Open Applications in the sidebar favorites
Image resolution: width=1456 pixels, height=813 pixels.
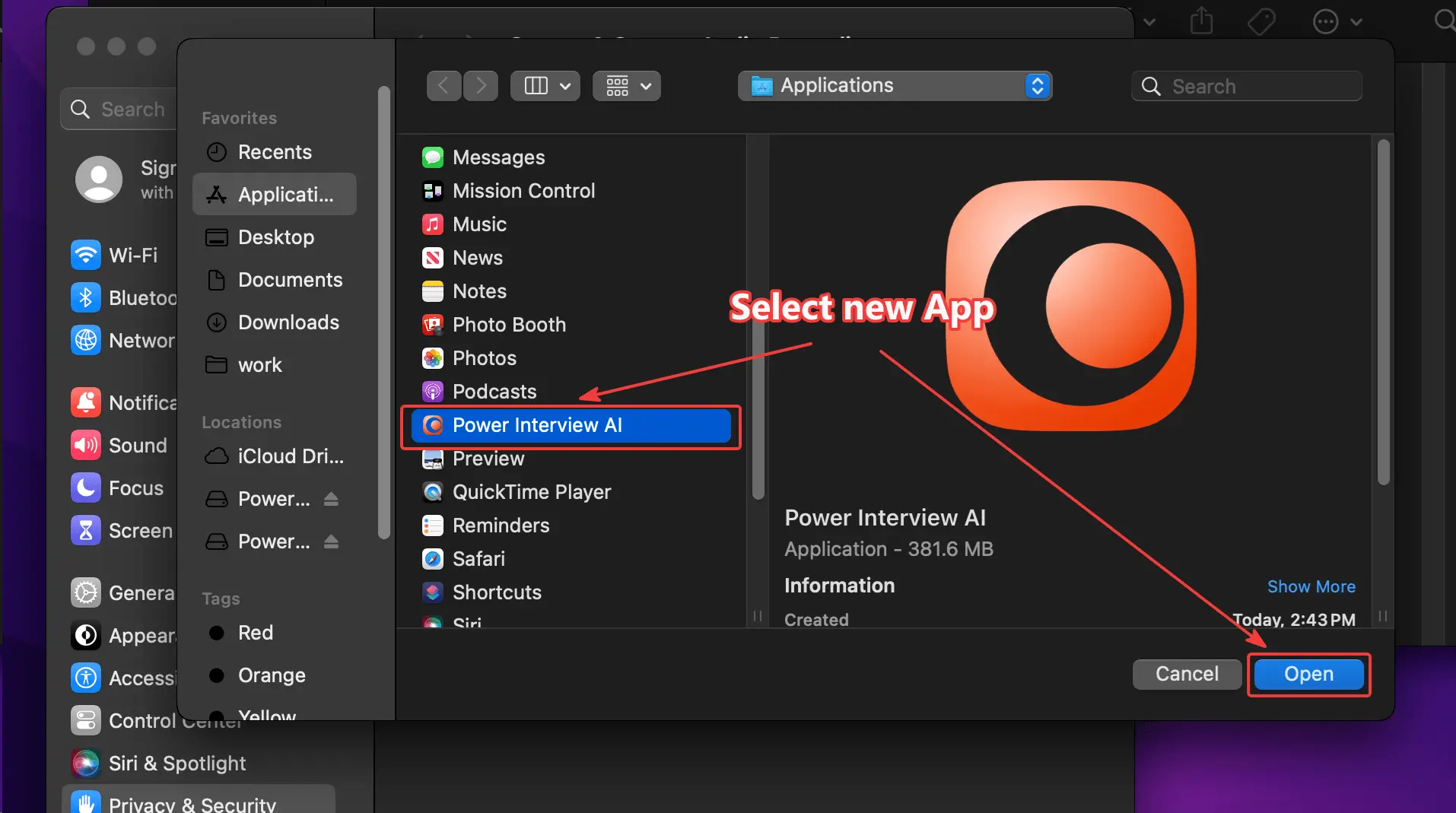click(274, 194)
